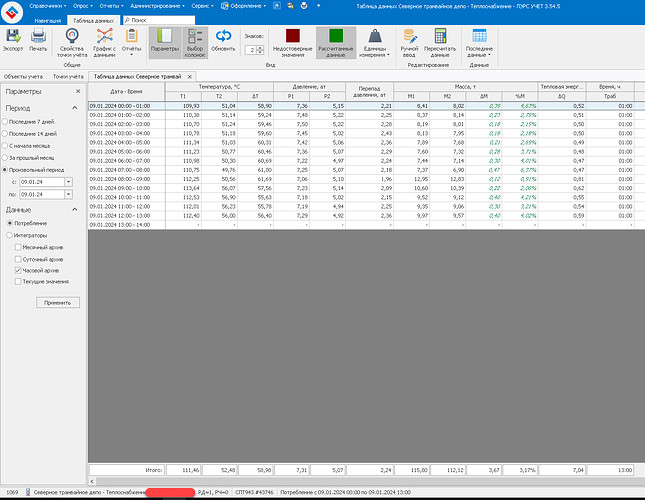Select Интеграторы radio option
This screenshot has height=500, width=645.
point(10,235)
